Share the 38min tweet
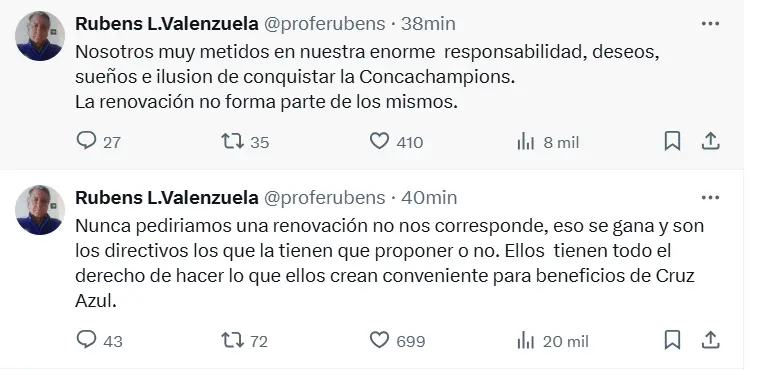This screenshot has height=370, width=767. (710, 141)
